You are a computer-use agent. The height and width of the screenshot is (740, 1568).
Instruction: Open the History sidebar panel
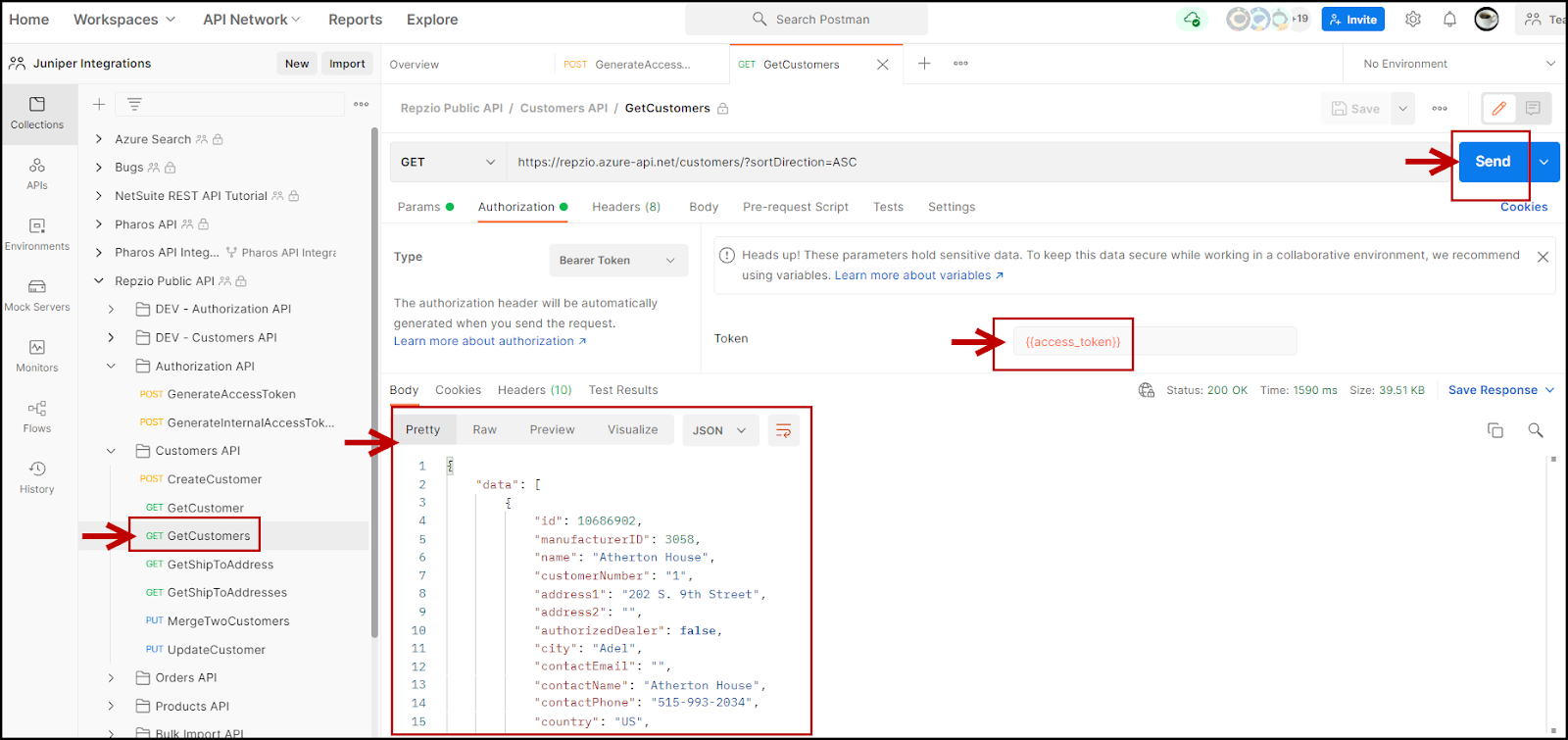37,477
